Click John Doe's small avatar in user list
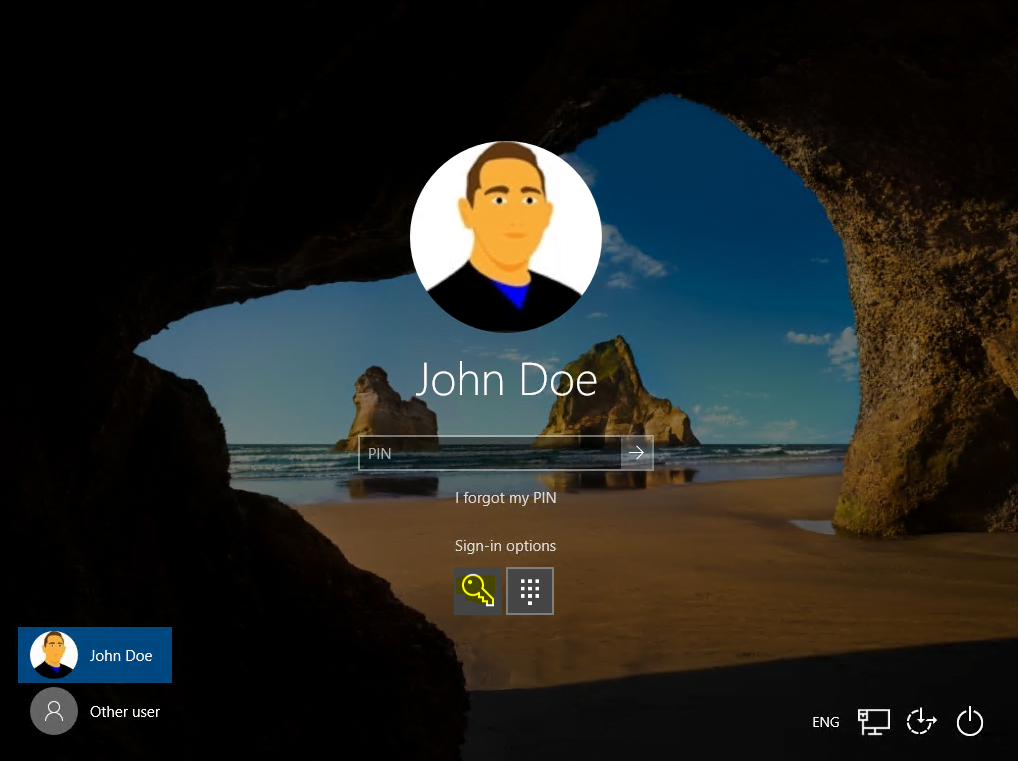 pyautogui.click(x=54, y=655)
